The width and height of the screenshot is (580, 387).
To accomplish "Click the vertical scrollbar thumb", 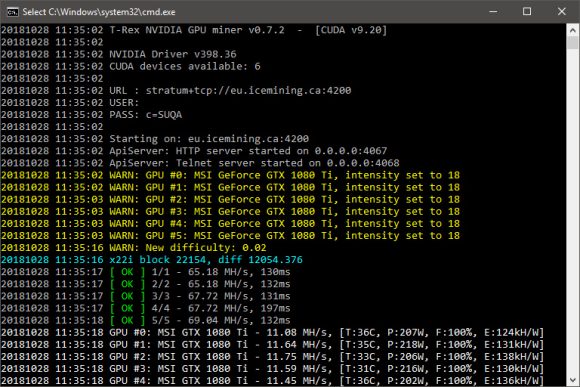I will [573, 42].
